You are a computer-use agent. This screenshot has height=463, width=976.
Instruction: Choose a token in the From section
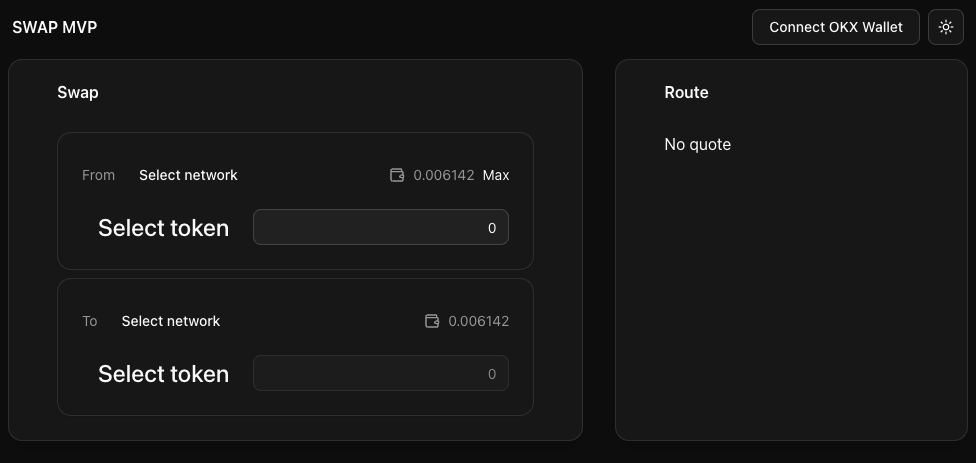pyautogui.click(x=163, y=228)
